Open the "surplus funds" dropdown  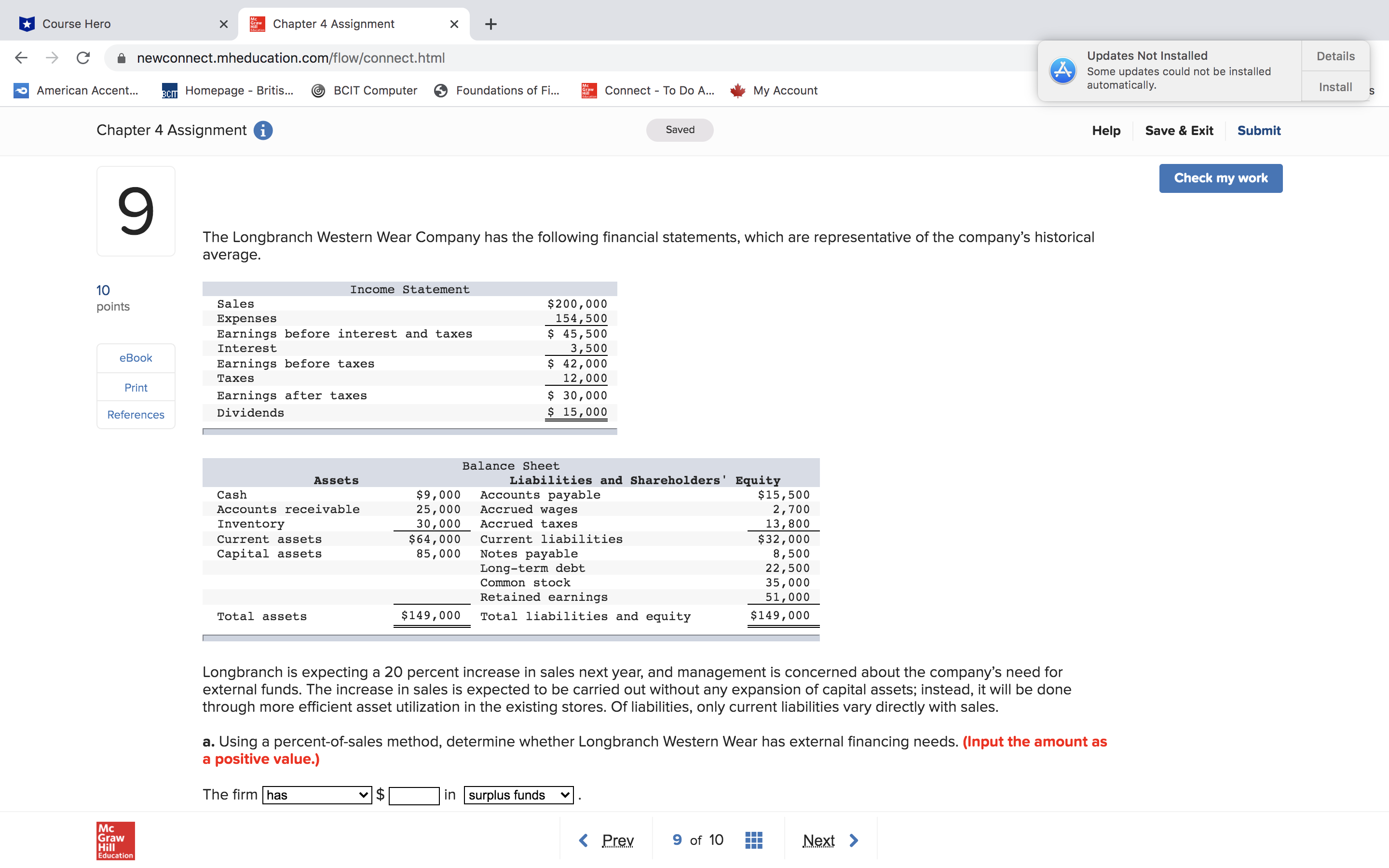coord(517,795)
